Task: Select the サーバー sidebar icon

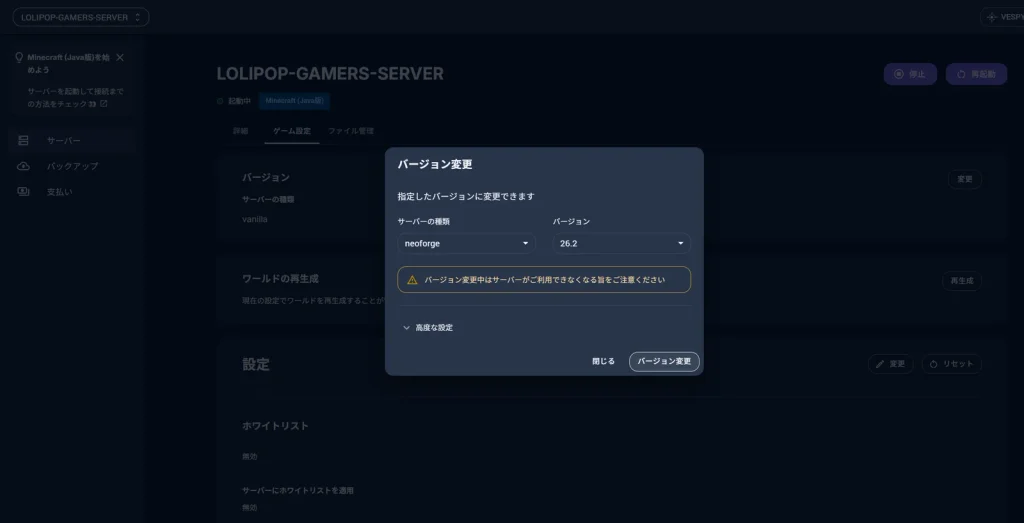Action: (24, 140)
